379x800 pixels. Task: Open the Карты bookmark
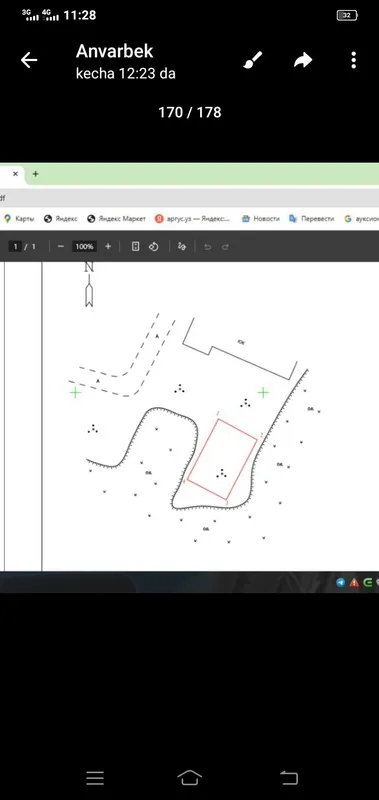(19, 218)
